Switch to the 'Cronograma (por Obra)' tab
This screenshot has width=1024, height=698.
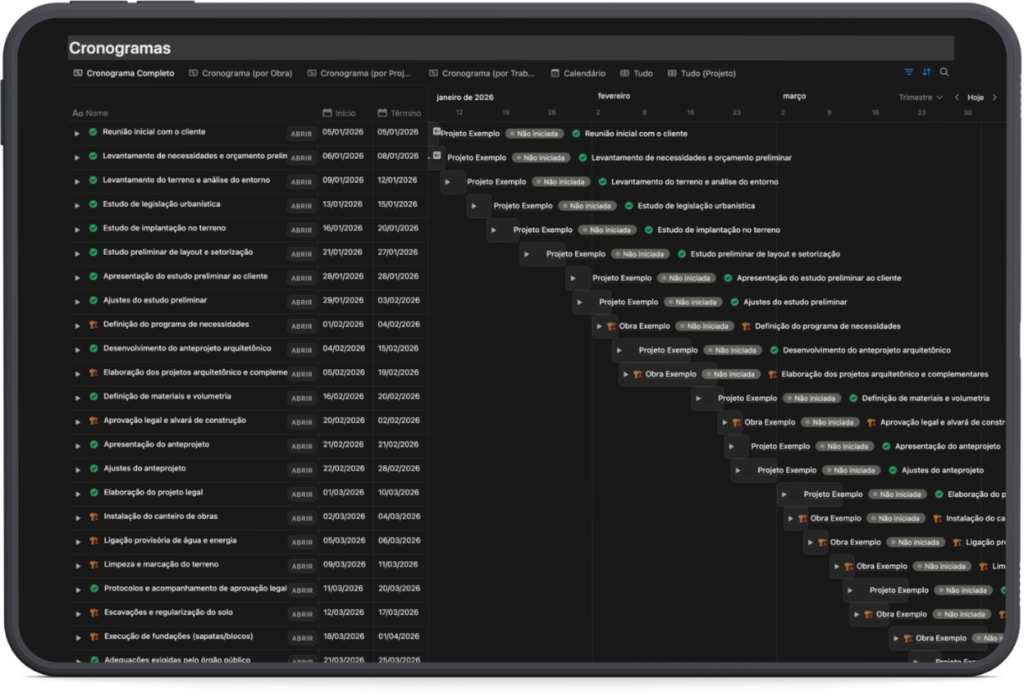pos(240,73)
